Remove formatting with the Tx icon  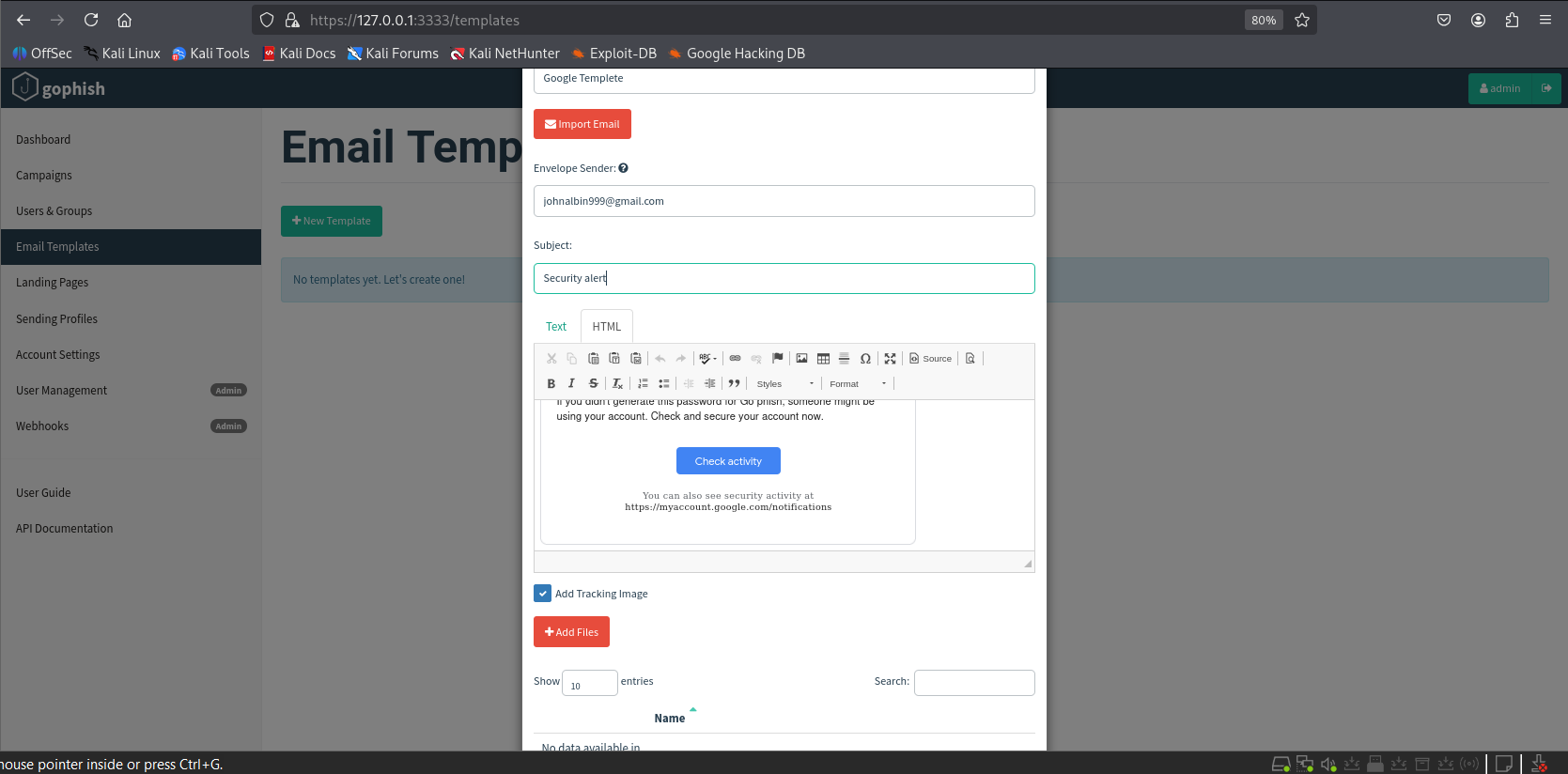tap(617, 383)
